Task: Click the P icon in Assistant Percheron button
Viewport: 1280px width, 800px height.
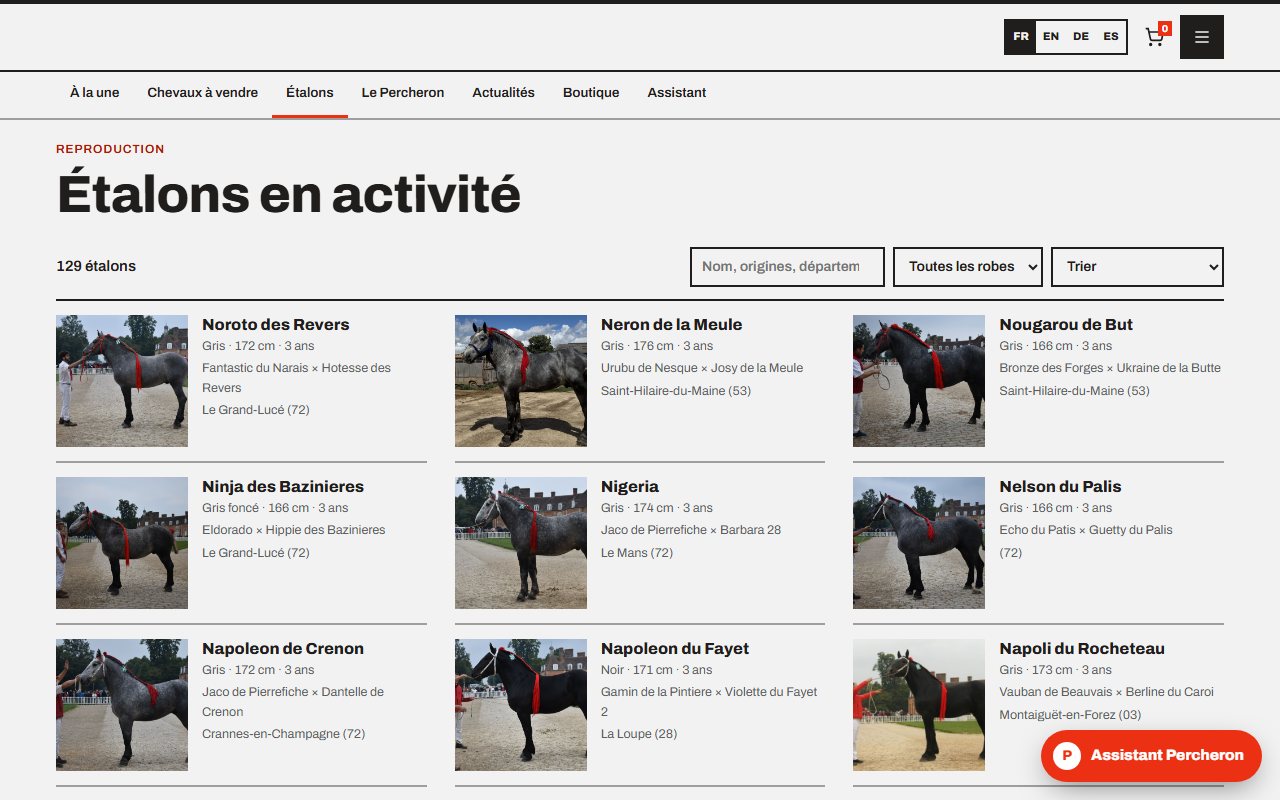Action: [x=1067, y=756]
